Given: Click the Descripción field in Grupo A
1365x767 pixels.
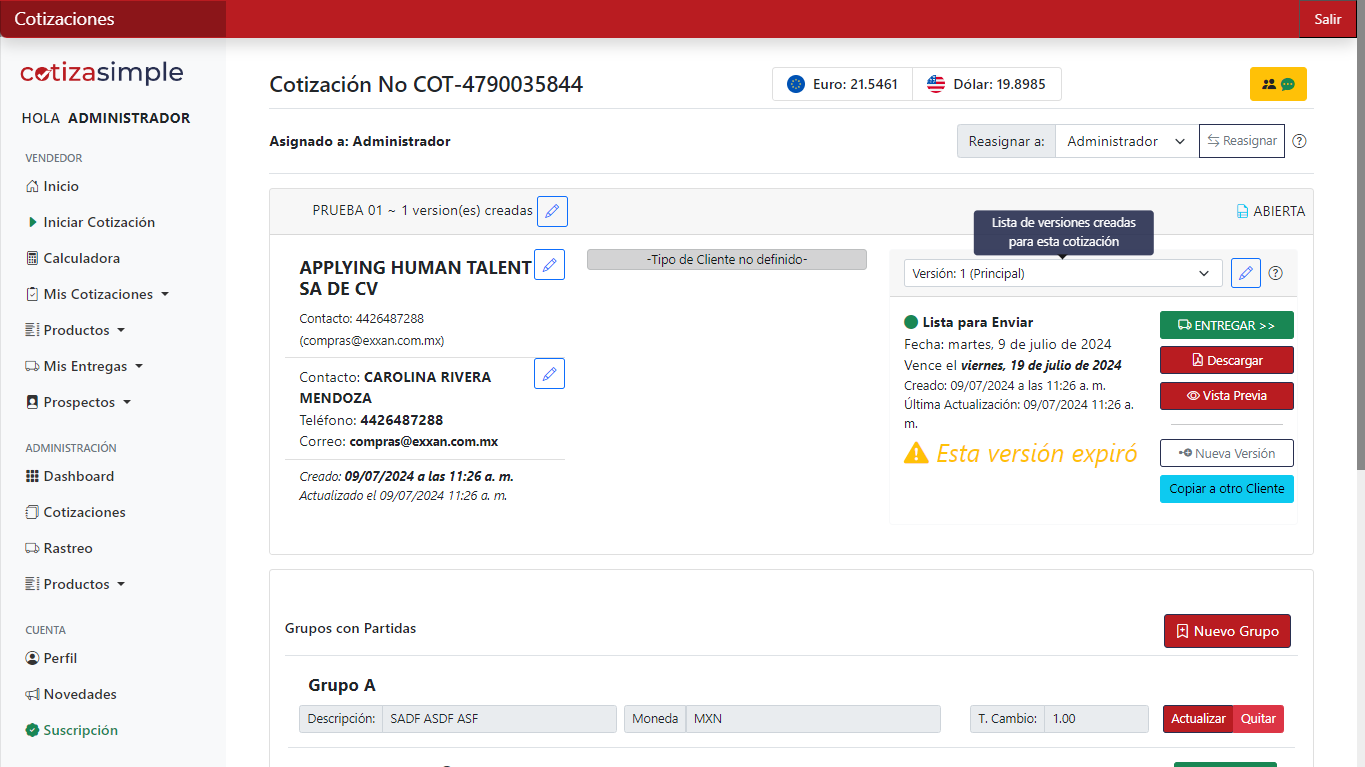Looking at the screenshot, I should point(498,718).
